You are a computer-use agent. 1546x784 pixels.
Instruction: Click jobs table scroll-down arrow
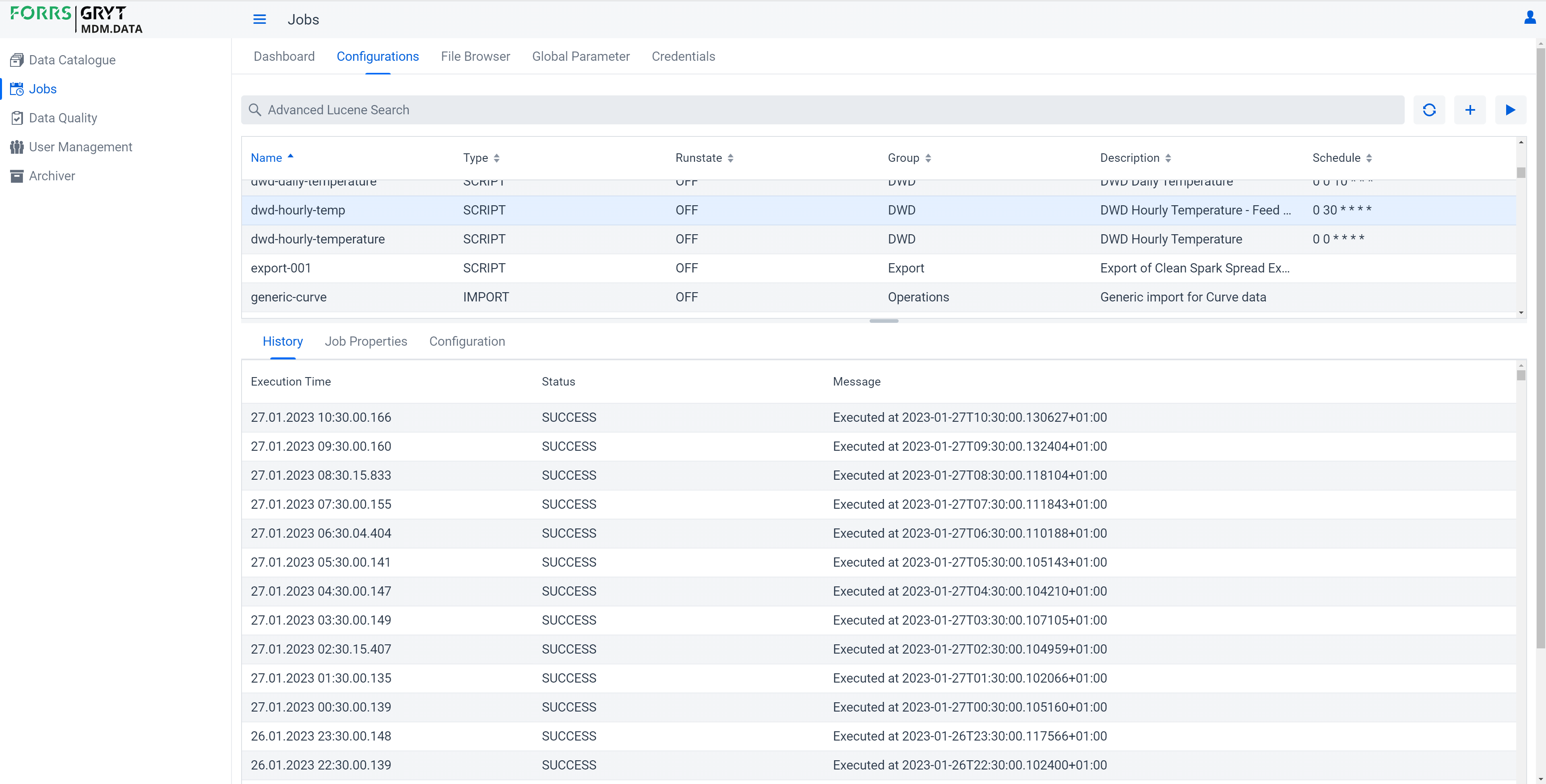pyautogui.click(x=1520, y=313)
